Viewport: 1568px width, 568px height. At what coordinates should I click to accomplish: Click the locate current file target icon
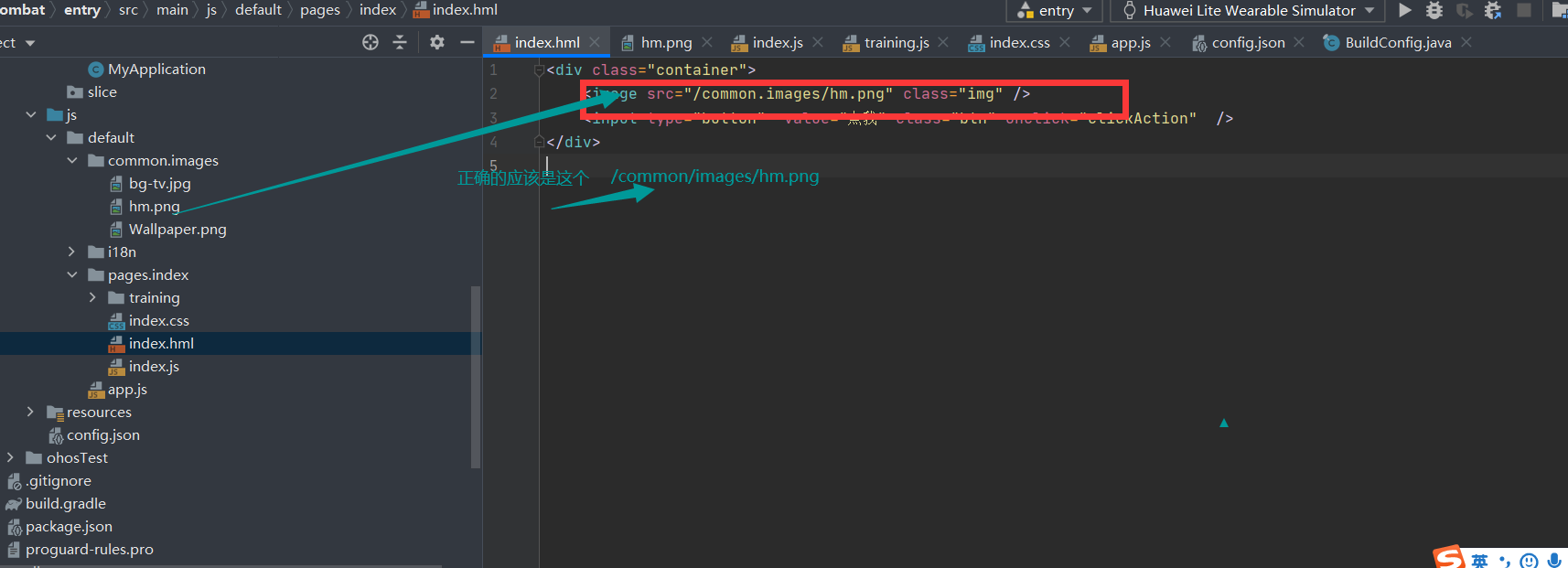371,42
